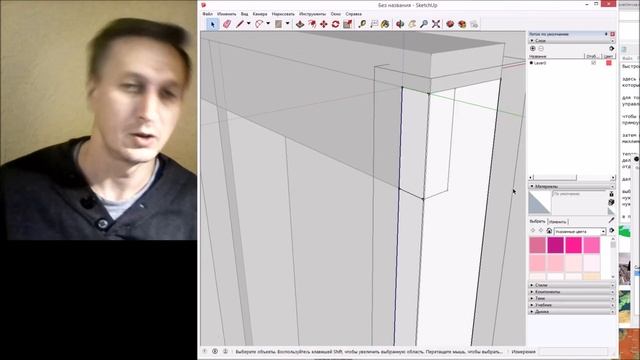Open Extension Warehouse from toolbar
Image resolution: width=640 pixels, height=360 pixels.
click(462, 24)
